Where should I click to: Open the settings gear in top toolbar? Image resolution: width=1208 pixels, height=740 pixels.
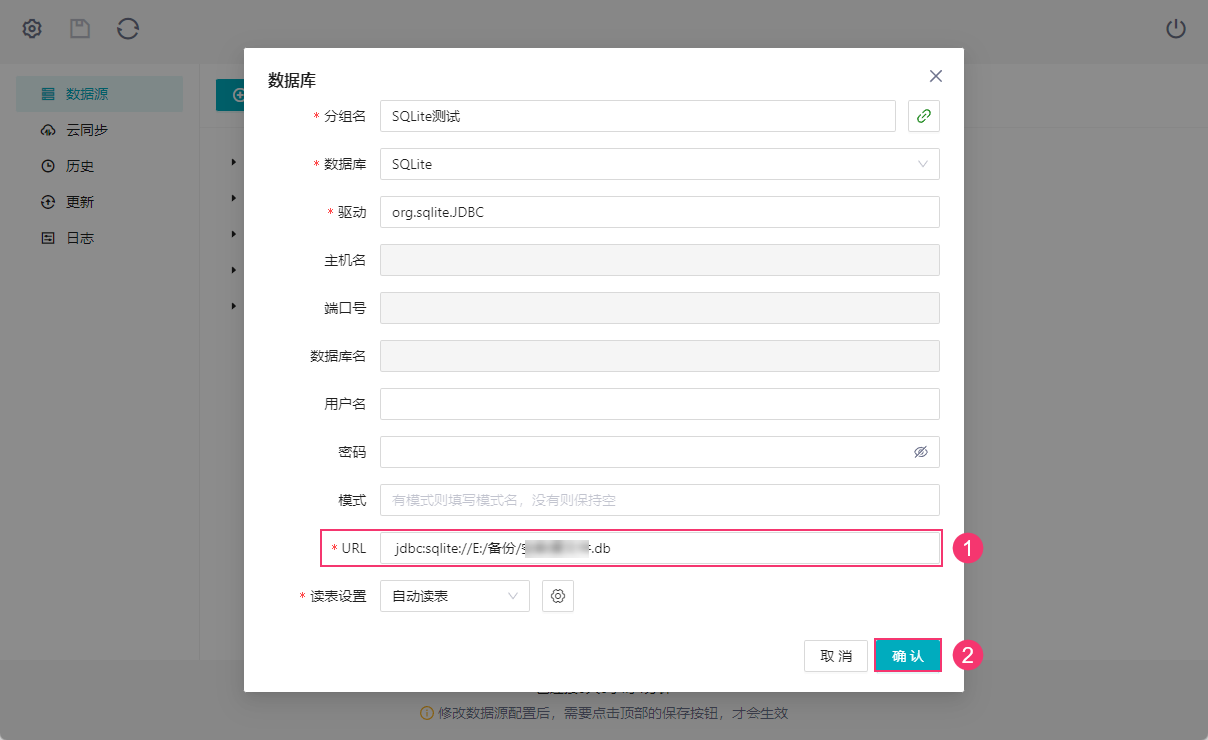(x=32, y=29)
